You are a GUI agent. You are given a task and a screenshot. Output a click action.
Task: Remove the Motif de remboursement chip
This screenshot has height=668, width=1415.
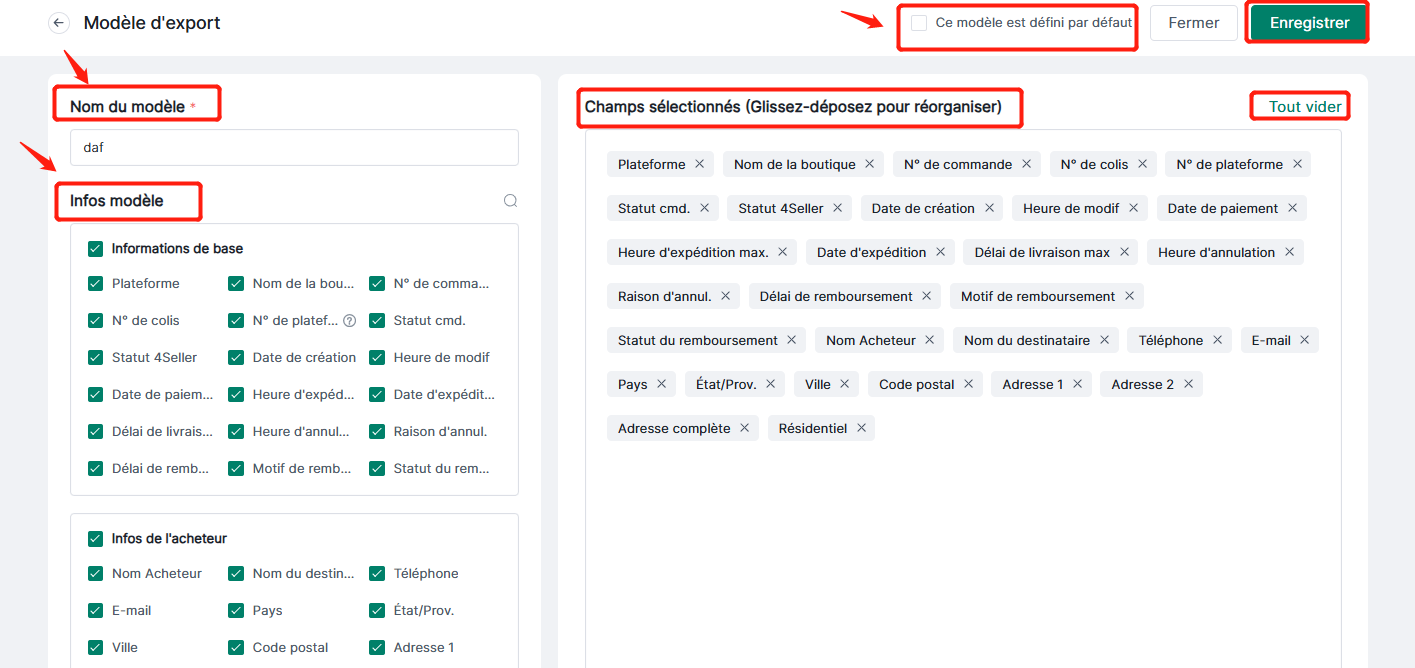pos(1129,296)
